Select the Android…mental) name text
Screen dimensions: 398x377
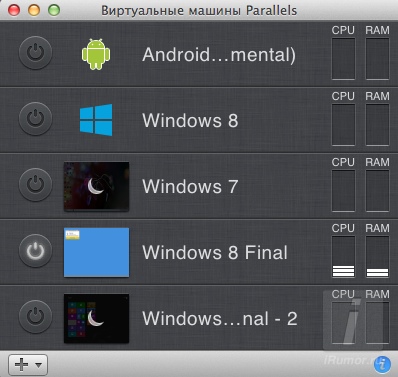click(219, 54)
